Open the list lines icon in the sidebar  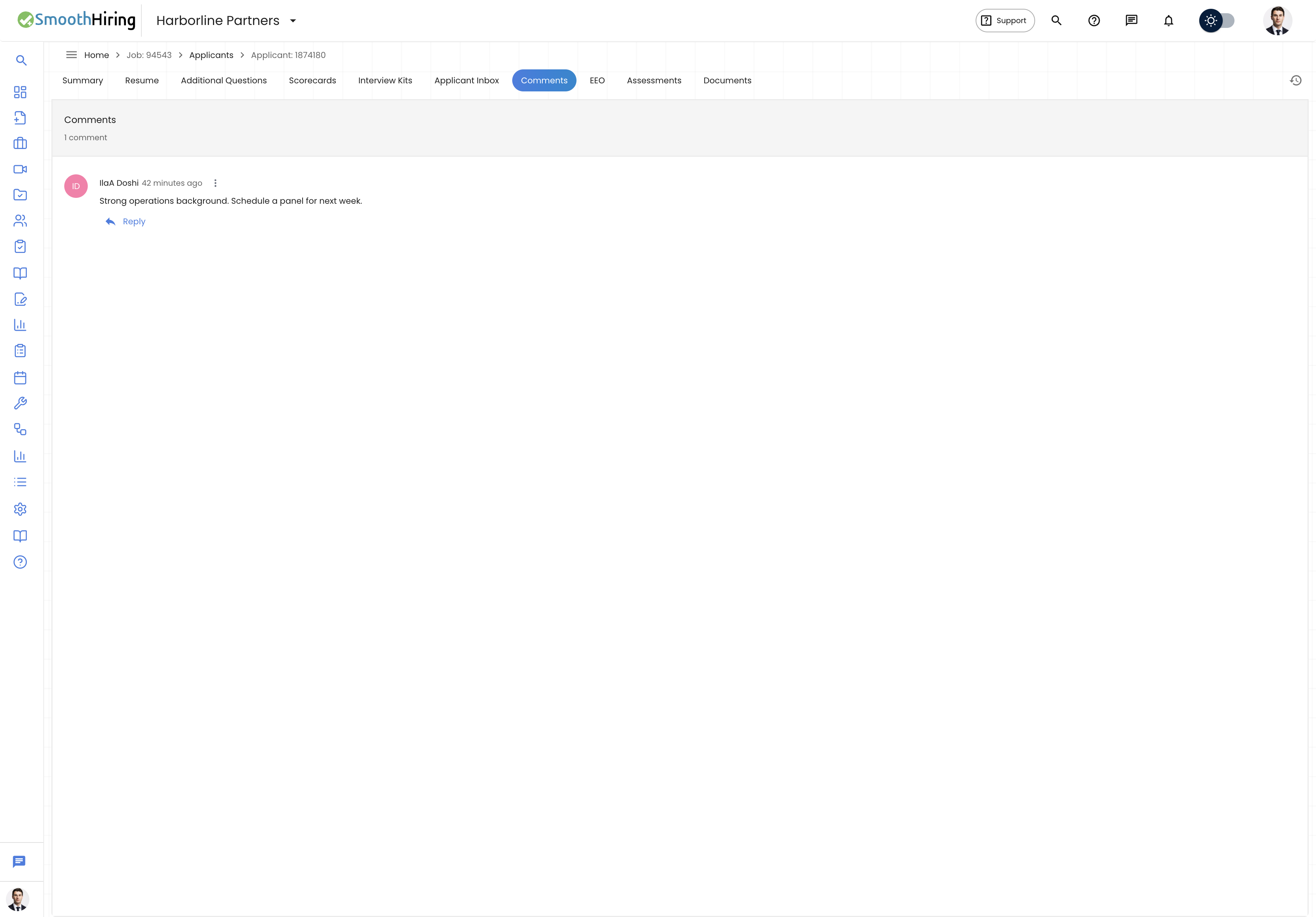[x=20, y=482]
